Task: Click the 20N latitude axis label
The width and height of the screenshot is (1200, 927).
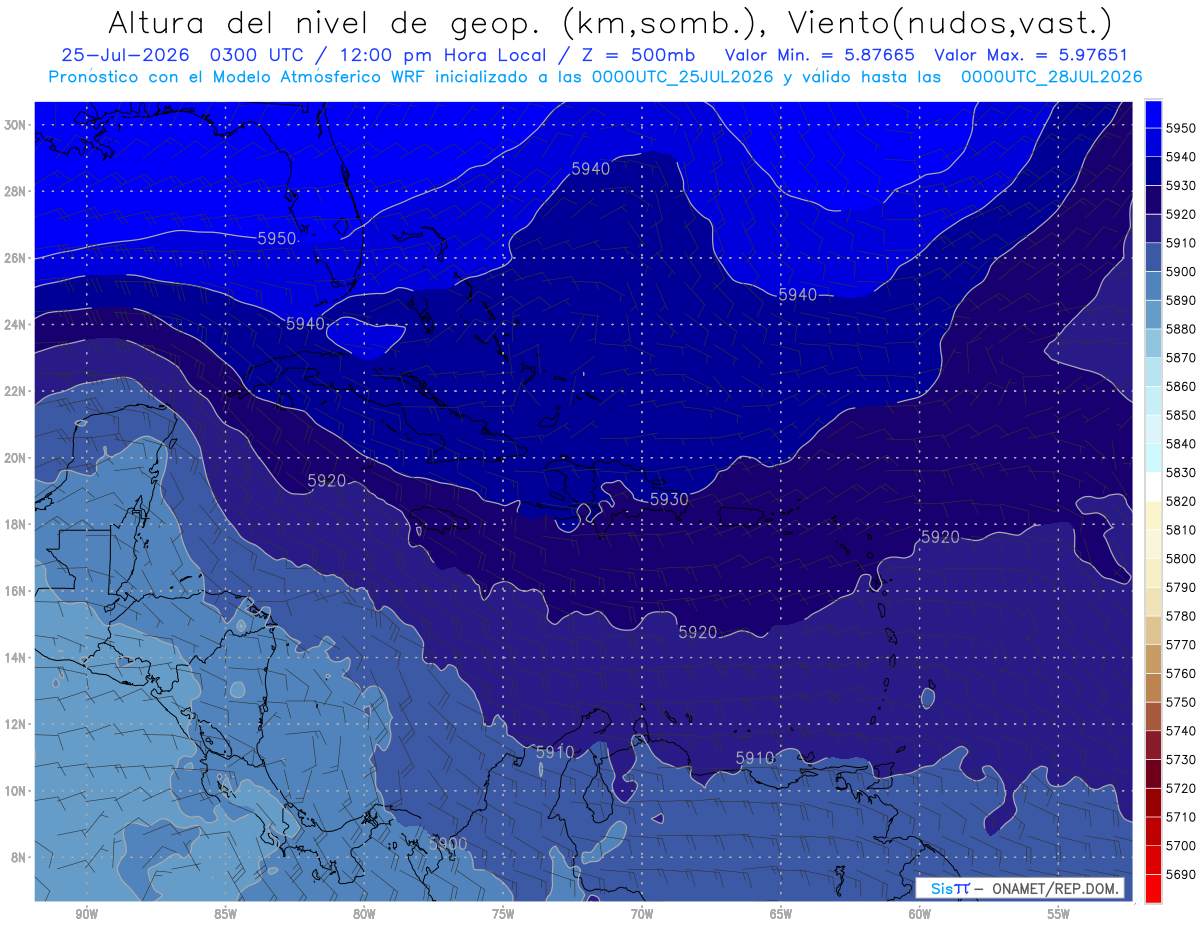Action: tap(15, 458)
